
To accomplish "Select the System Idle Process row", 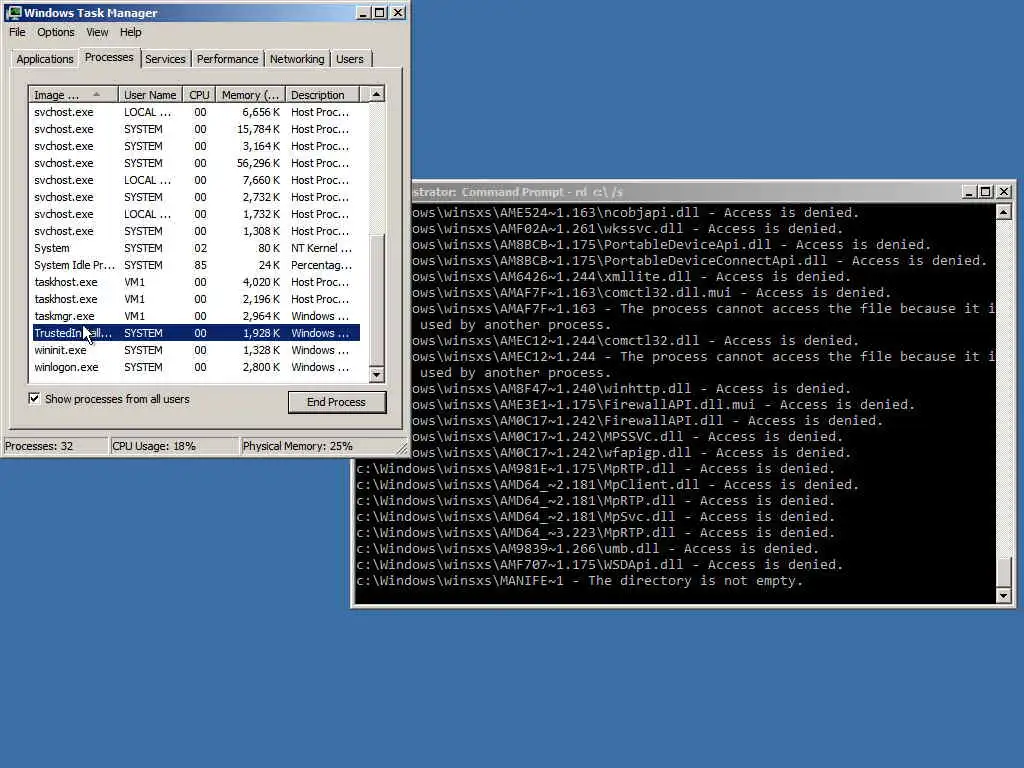I will pos(196,265).
